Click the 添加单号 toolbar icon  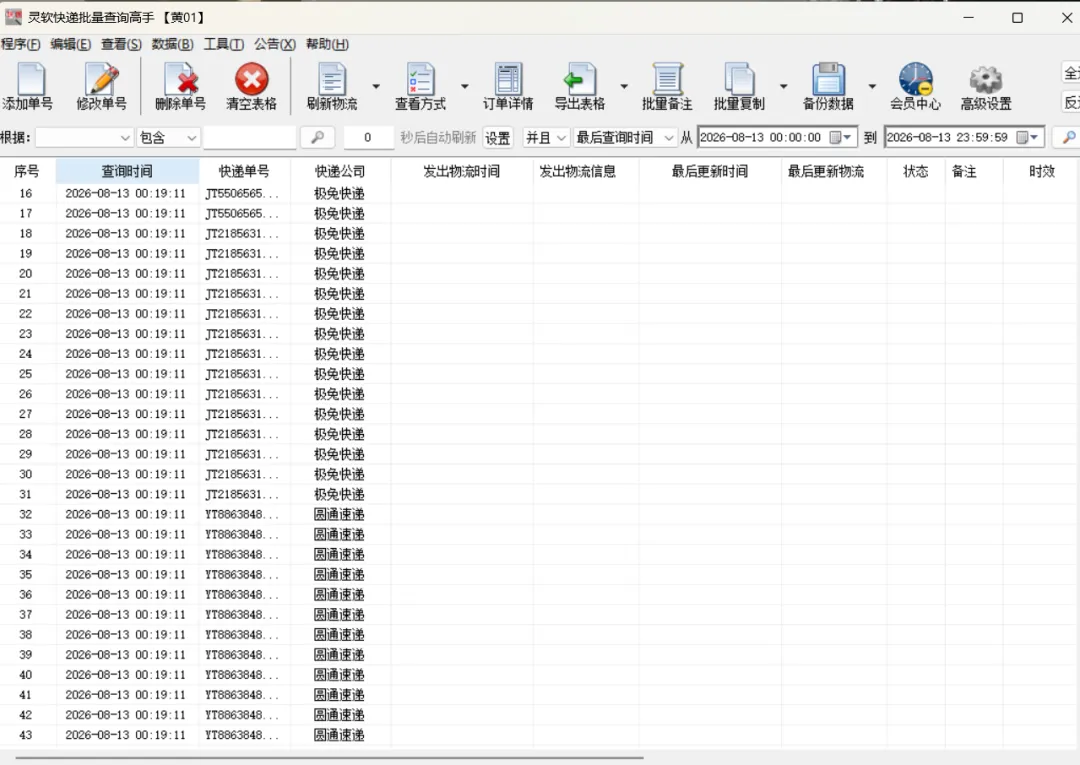click(x=28, y=87)
